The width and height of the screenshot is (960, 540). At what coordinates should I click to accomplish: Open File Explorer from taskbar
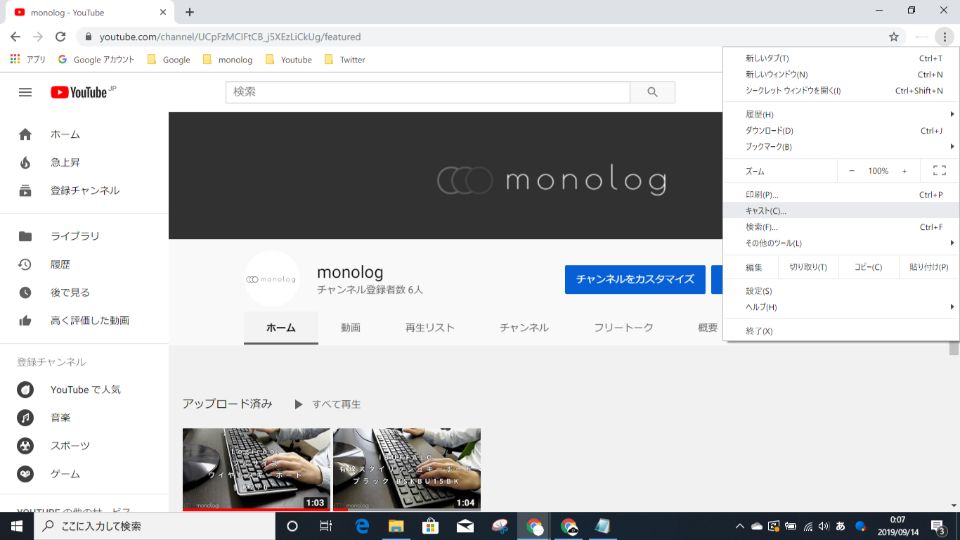pos(396,526)
